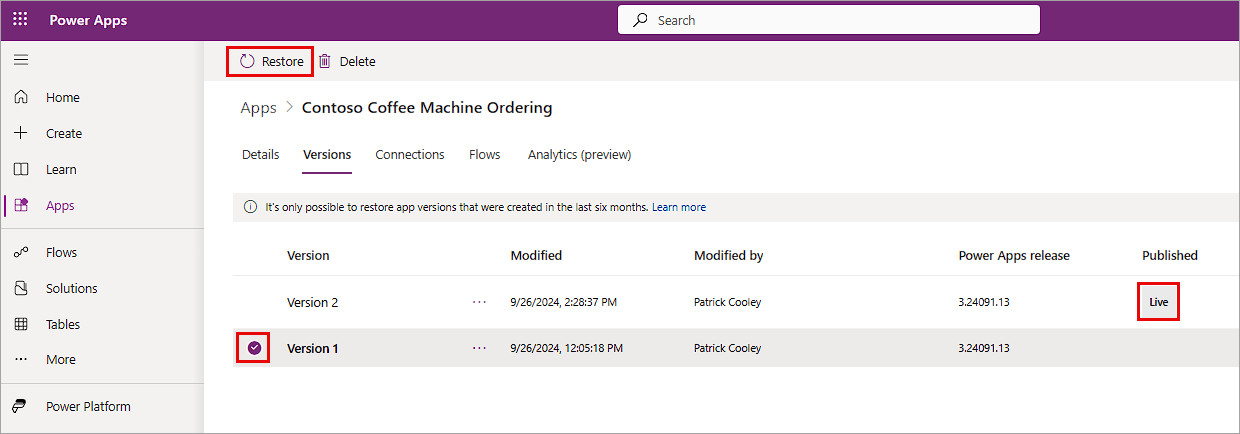This screenshot has height=434, width=1240.
Task: Open the Version 1 more options ellipsis
Action: tap(479, 348)
